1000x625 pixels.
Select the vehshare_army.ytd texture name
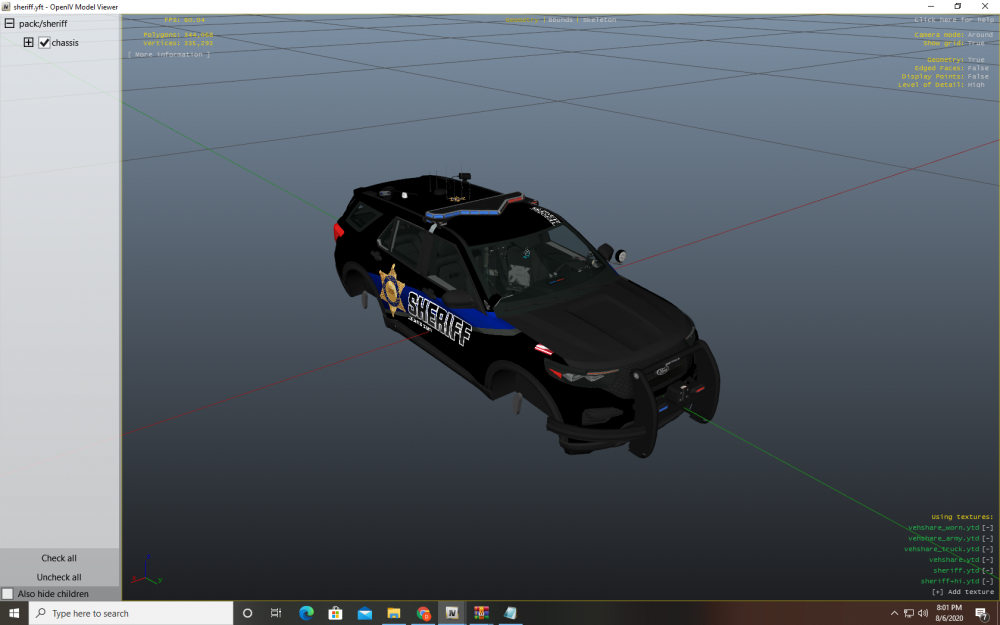click(943, 538)
